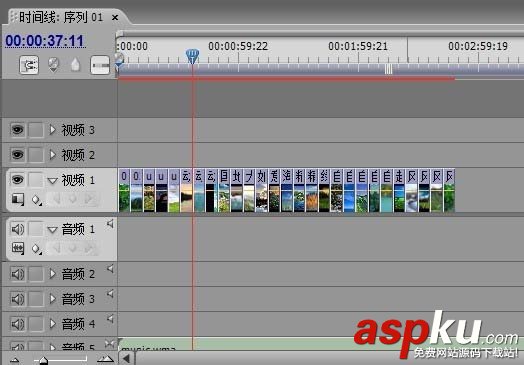Mute 音频 4 track with speaker icon
The height and width of the screenshot is (365, 524).
17,324
